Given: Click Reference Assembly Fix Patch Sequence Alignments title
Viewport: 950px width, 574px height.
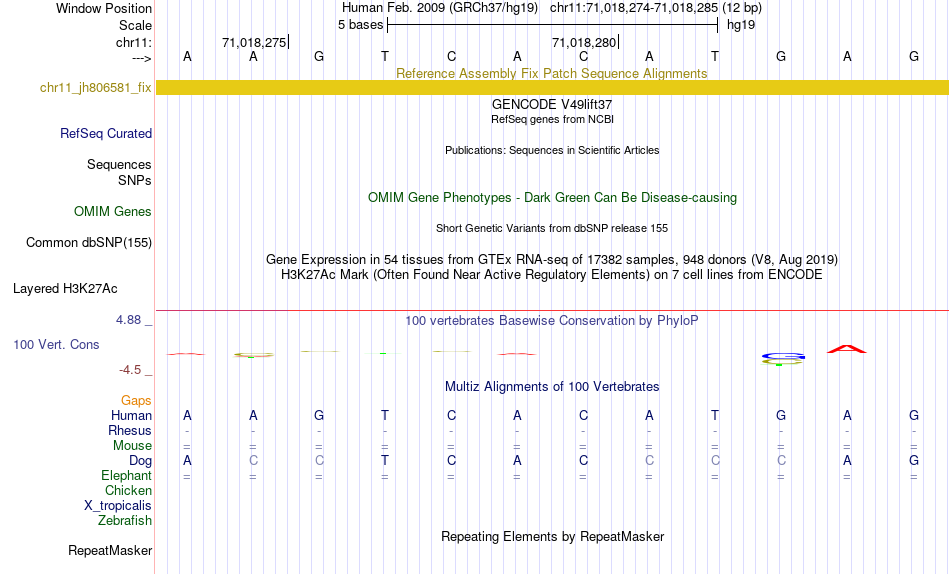Looking at the screenshot, I should pyautogui.click(x=551, y=73).
